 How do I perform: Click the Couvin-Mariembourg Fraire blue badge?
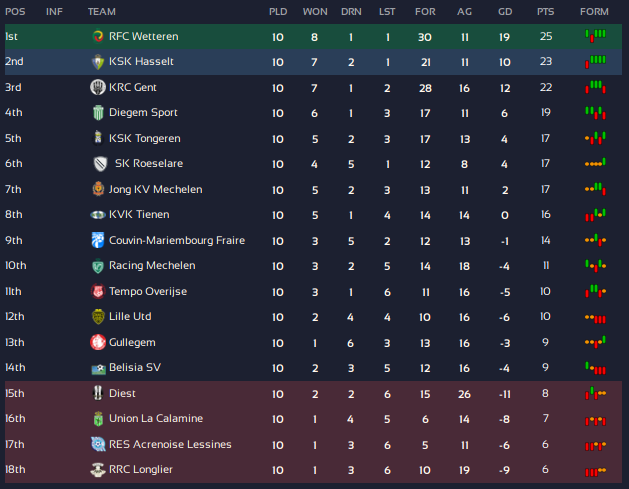click(x=97, y=240)
